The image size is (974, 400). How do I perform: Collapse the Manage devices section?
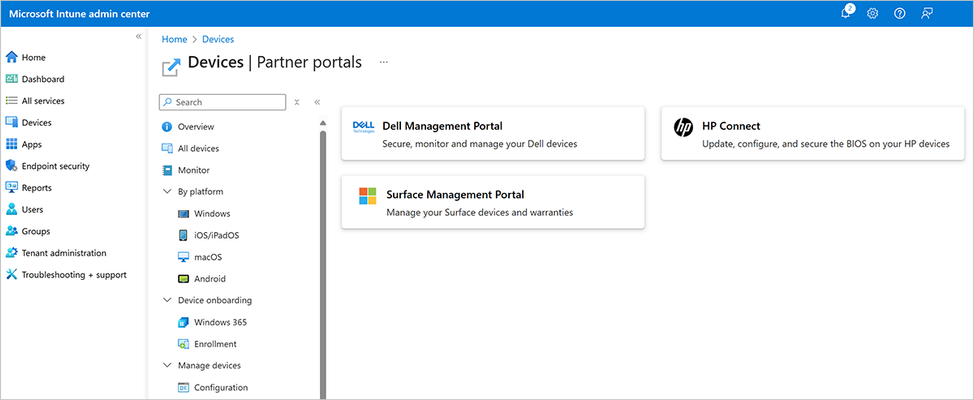point(166,365)
